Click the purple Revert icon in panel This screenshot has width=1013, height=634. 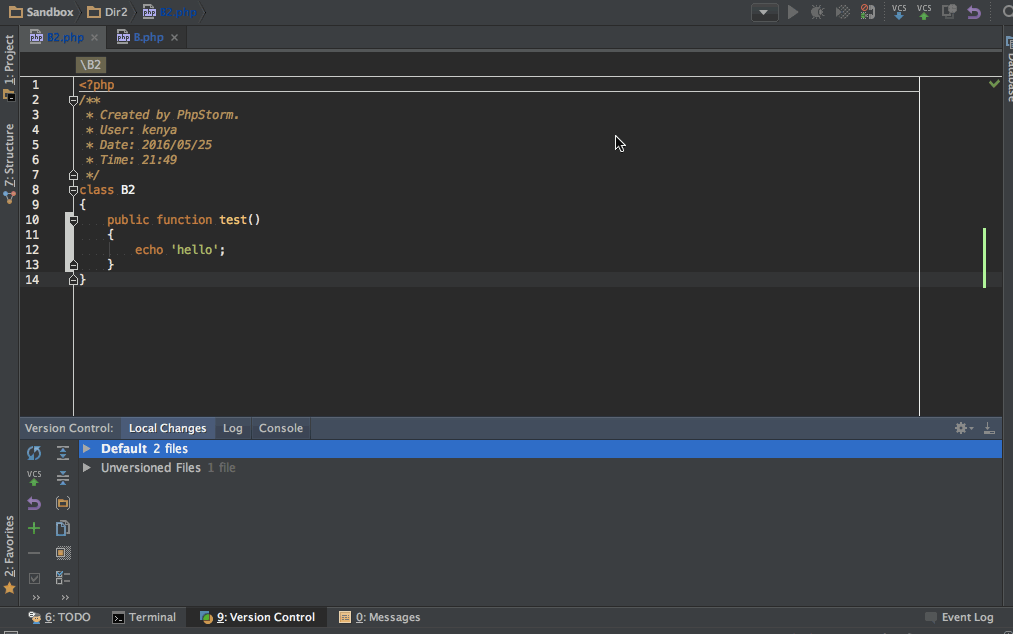pyautogui.click(x=34, y=503)
